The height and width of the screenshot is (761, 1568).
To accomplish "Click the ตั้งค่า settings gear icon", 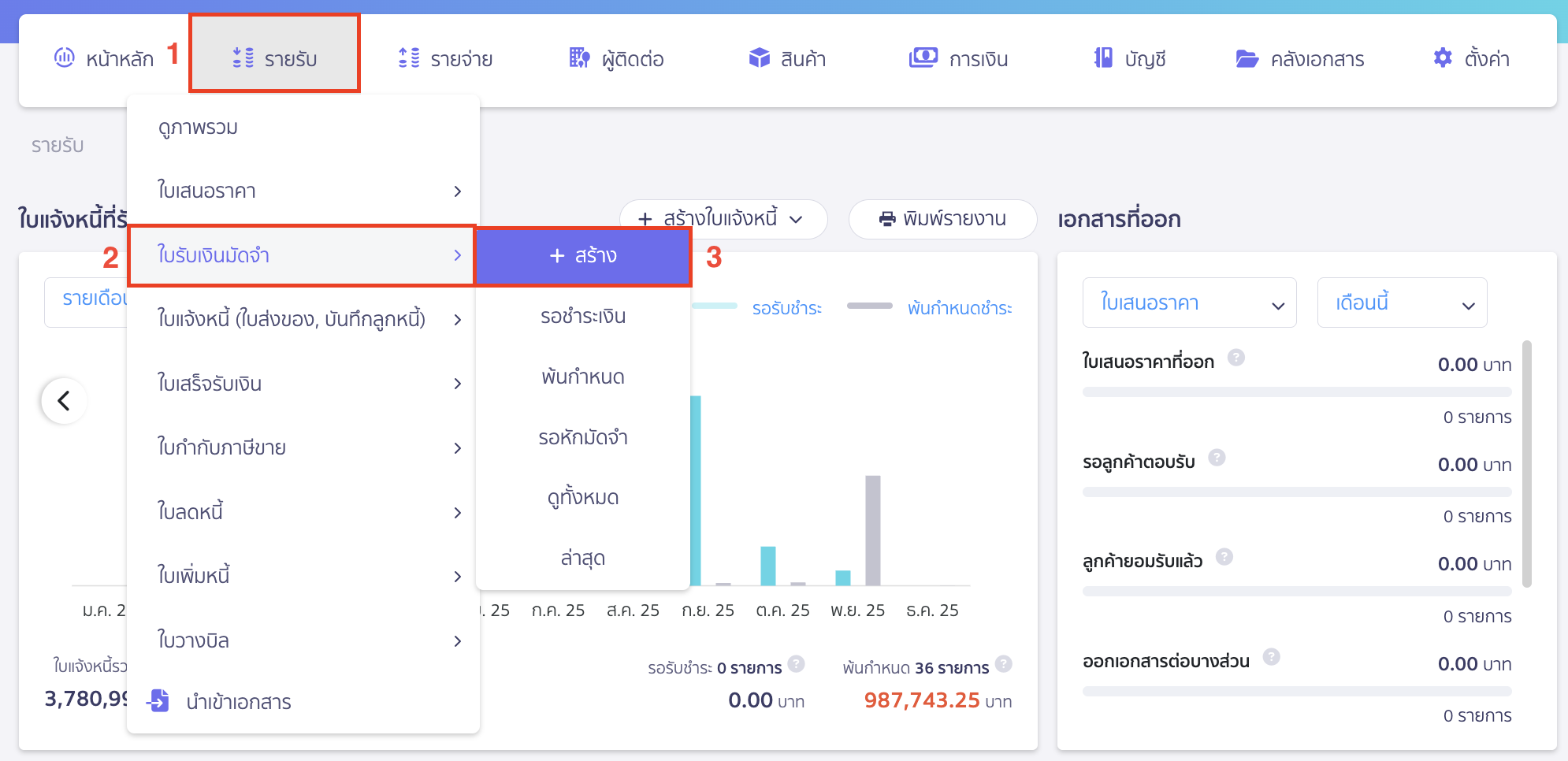I will coord(1442,57).
